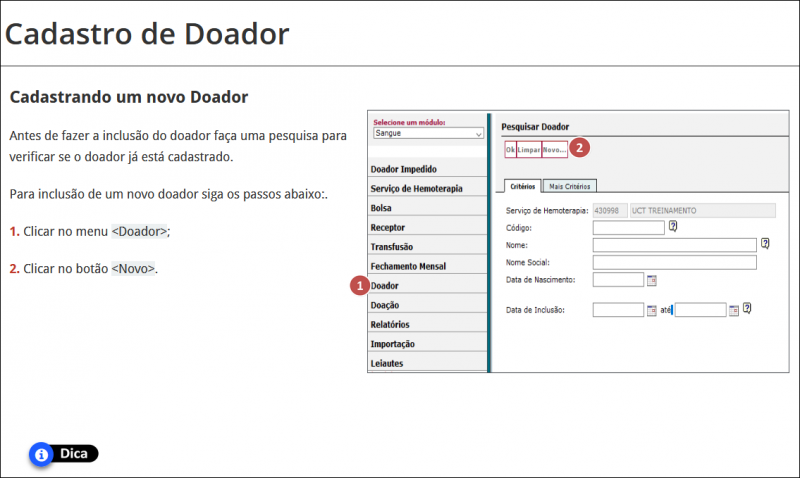The height and width of the screenshot is (478, 800).
Task: Open the Transfusão menu
Action: [428, 246]
